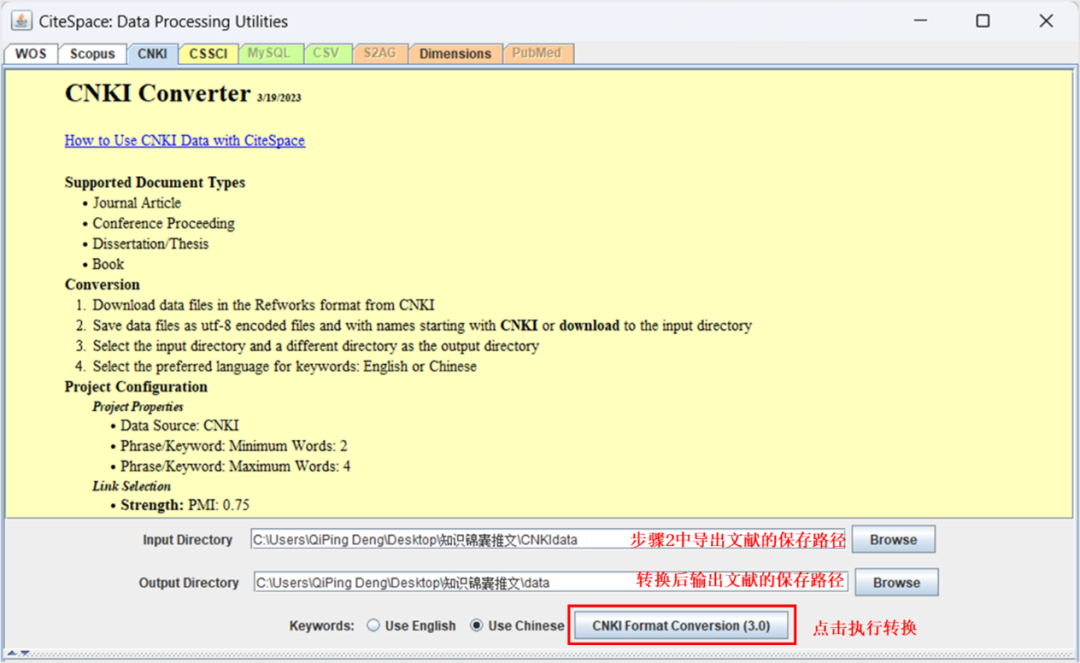The width and height of the screenshot is (1080, 663).
Task: Click the Keywords: label
Action: coord(322,626)
